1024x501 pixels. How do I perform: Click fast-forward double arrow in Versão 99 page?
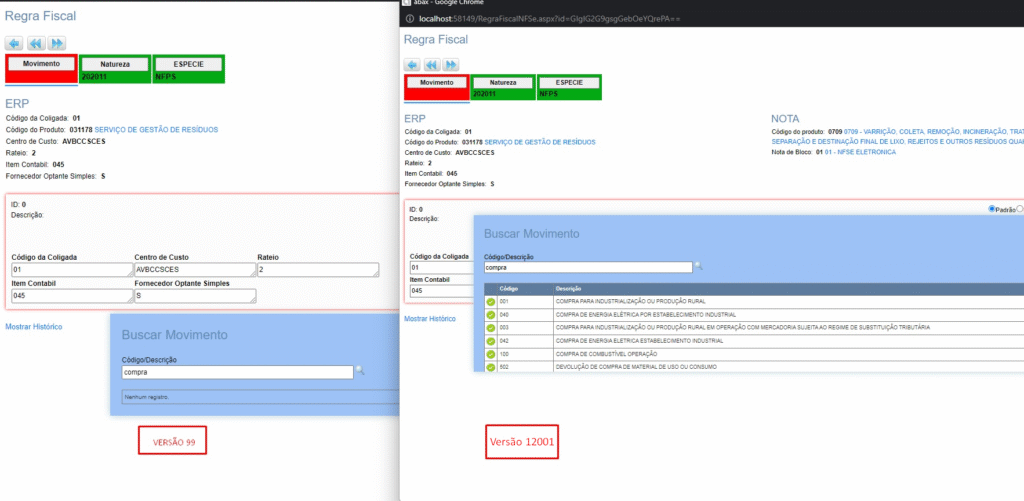(57, 43)
